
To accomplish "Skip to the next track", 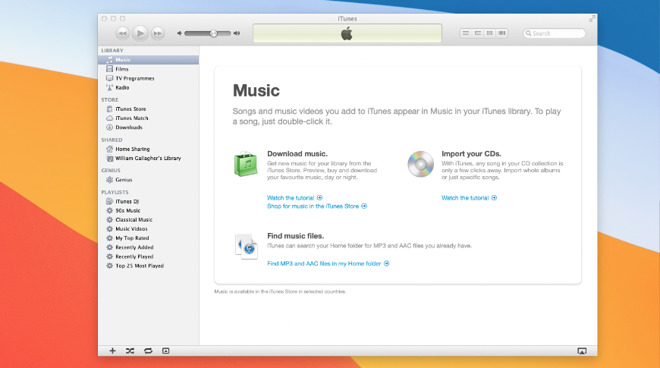I will pyautogui.click(x=157, y=33).
